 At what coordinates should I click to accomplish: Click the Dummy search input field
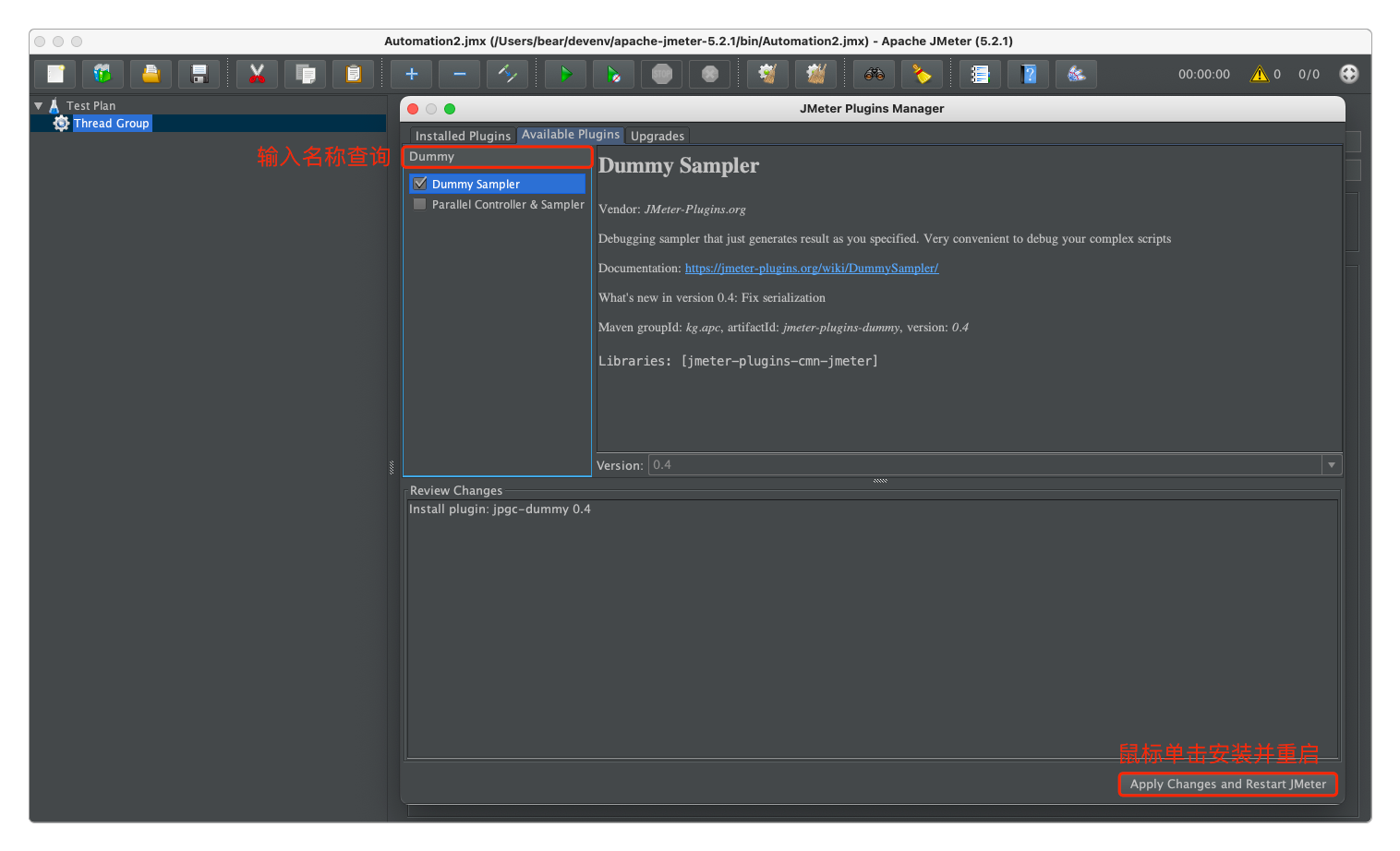click(x=498, y=157)
